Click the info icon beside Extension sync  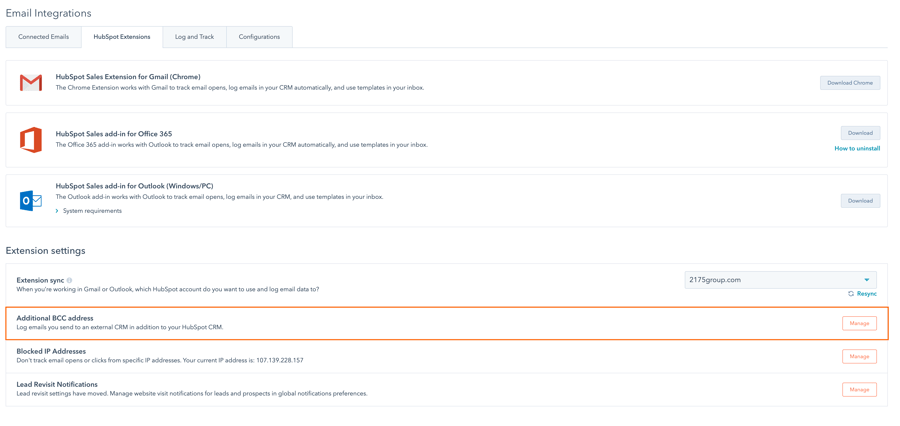pos(69,280)
